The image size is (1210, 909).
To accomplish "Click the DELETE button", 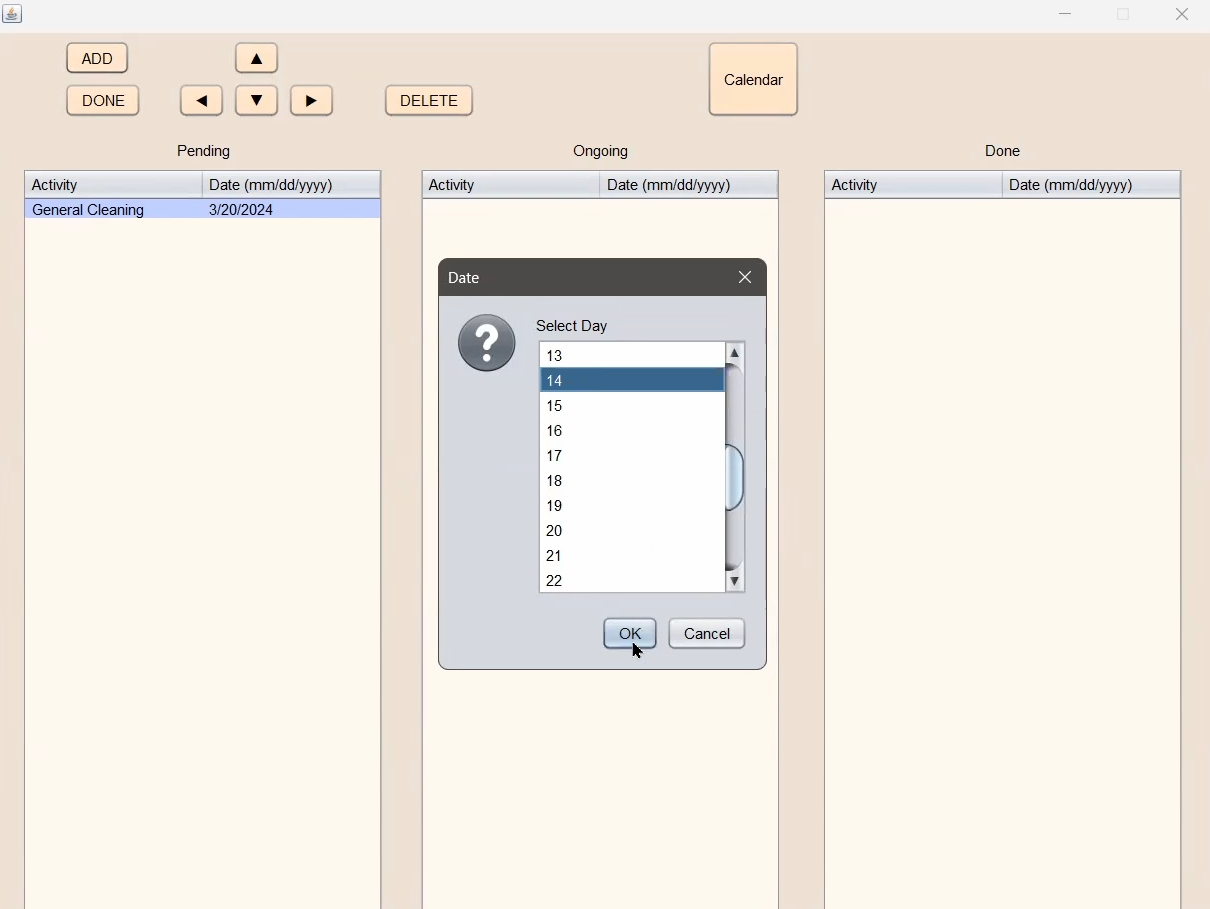I will (429, 100).
